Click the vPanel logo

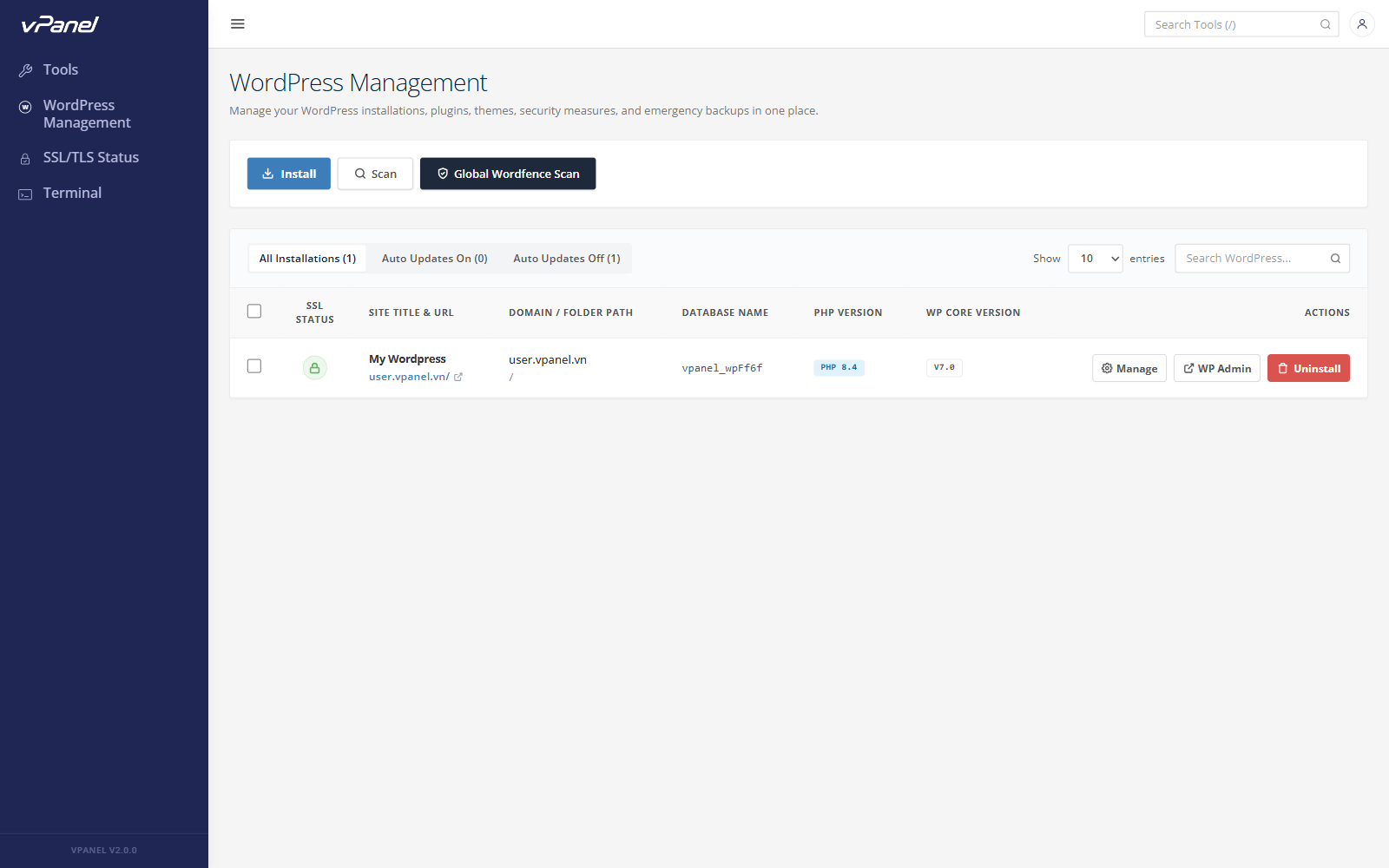pyautogui.click(x=60, y=24)
